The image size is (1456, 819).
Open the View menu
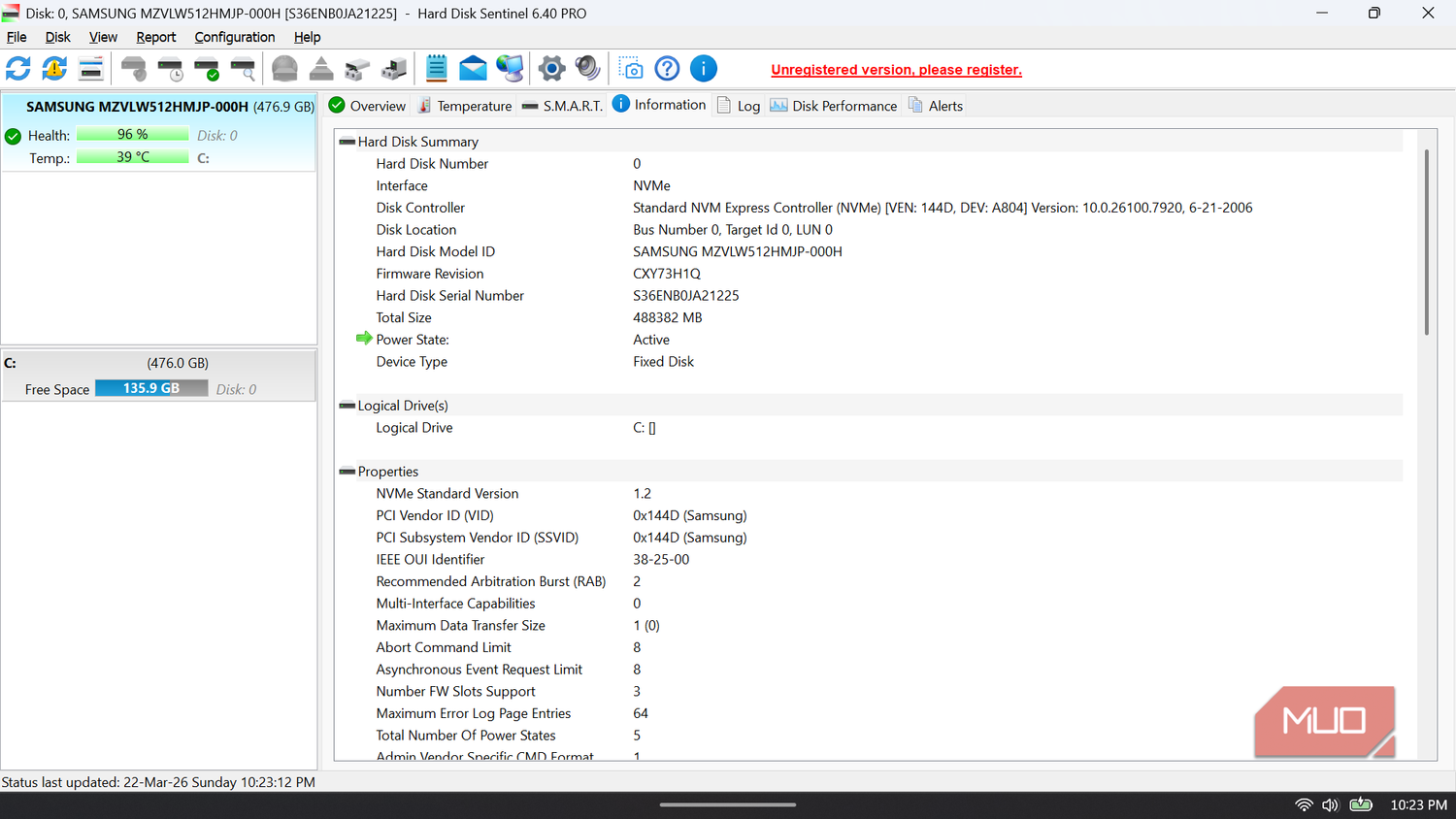pyautogui.click(x=103, y=37)
